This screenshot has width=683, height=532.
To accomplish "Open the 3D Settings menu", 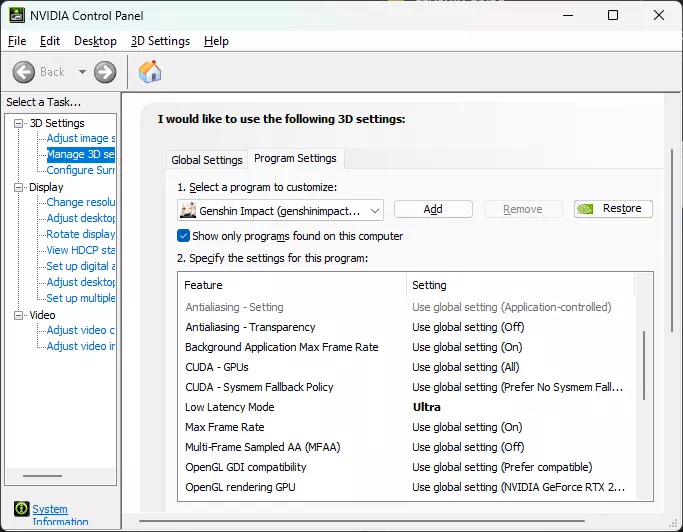I will (x=160, y=41).
